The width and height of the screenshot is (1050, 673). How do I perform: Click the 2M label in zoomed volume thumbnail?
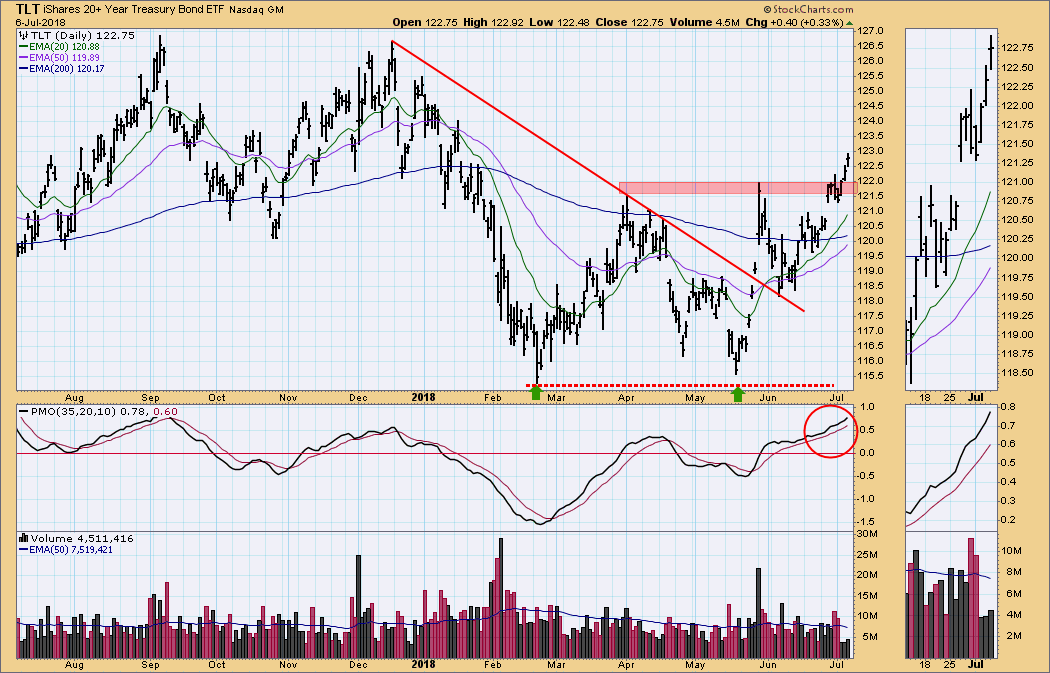point(1014,635)
